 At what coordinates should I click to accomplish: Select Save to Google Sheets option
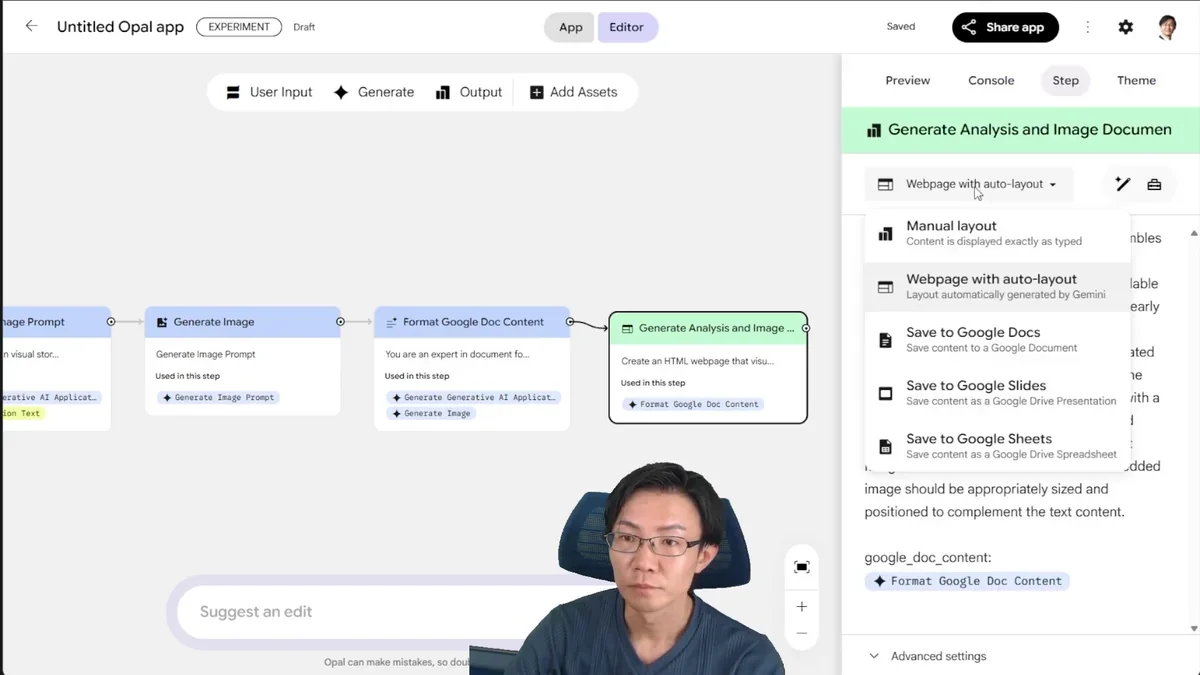[998, 446]
